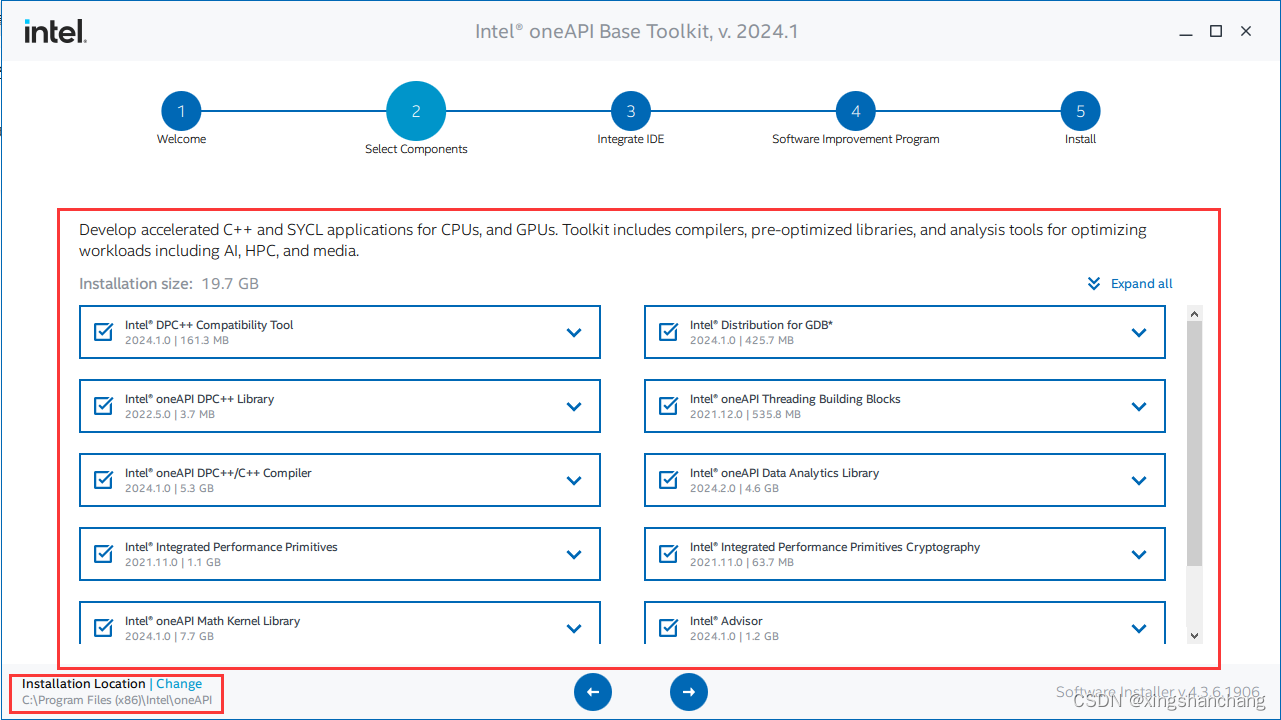1281x720 pixels.
Task: Click the Intel oneAPI Base Toolkit title
Action: point(636,31)
